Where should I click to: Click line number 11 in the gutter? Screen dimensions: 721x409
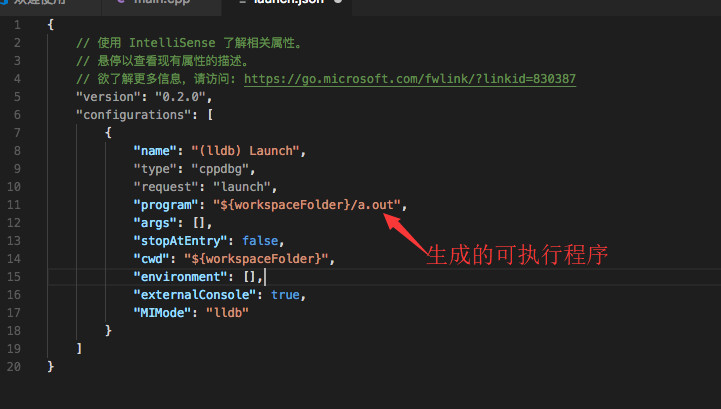click(14, 205)
